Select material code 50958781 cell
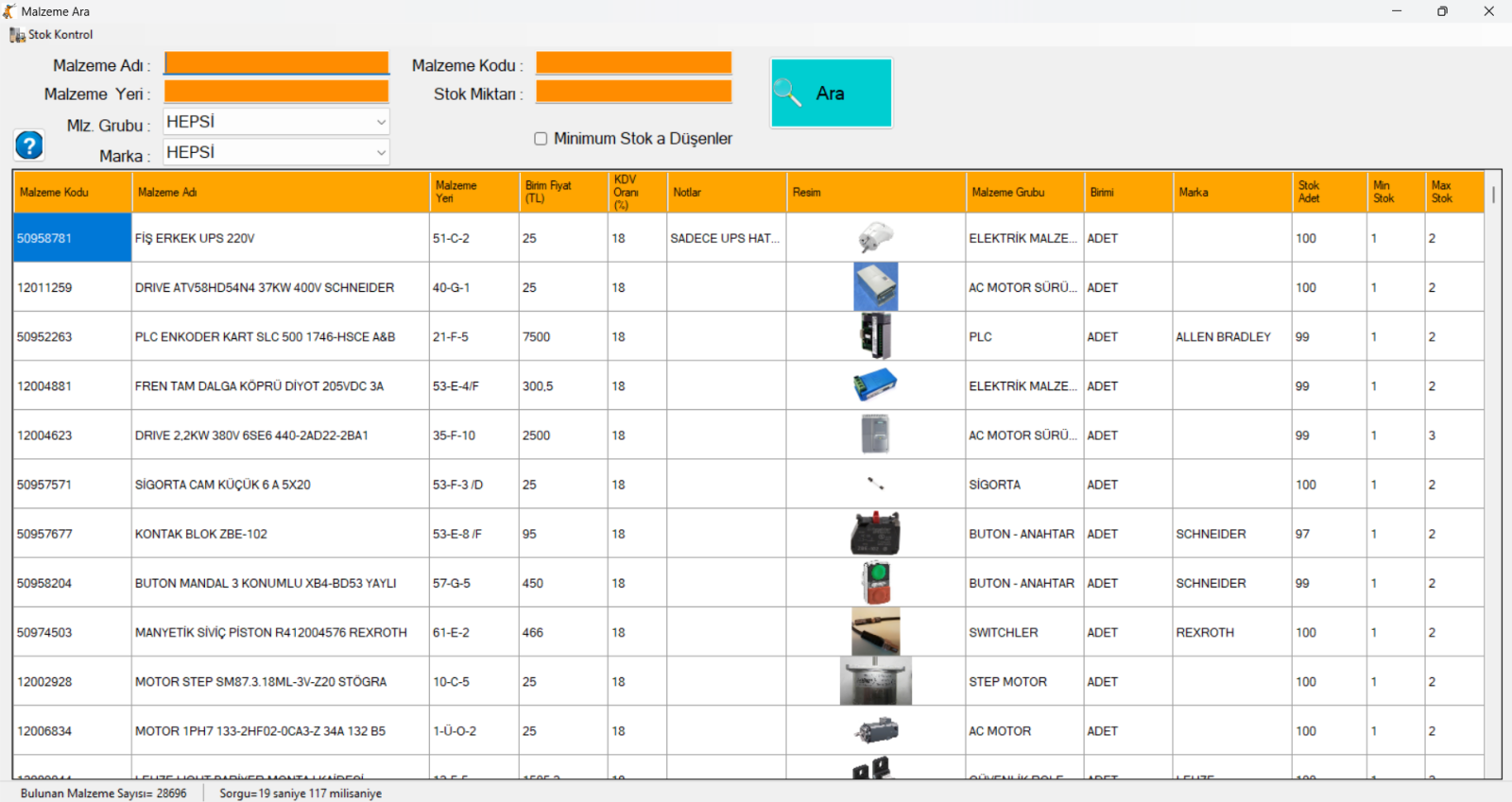 point(73,238)
